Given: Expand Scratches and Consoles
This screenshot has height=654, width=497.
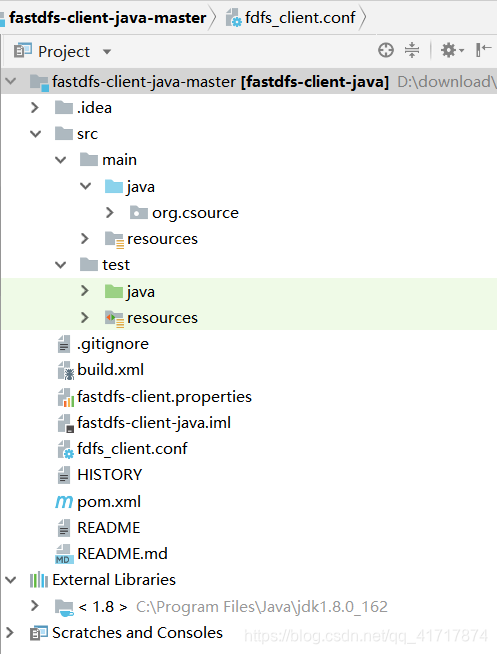Looking at the screenshot, I should pos(10,633).
